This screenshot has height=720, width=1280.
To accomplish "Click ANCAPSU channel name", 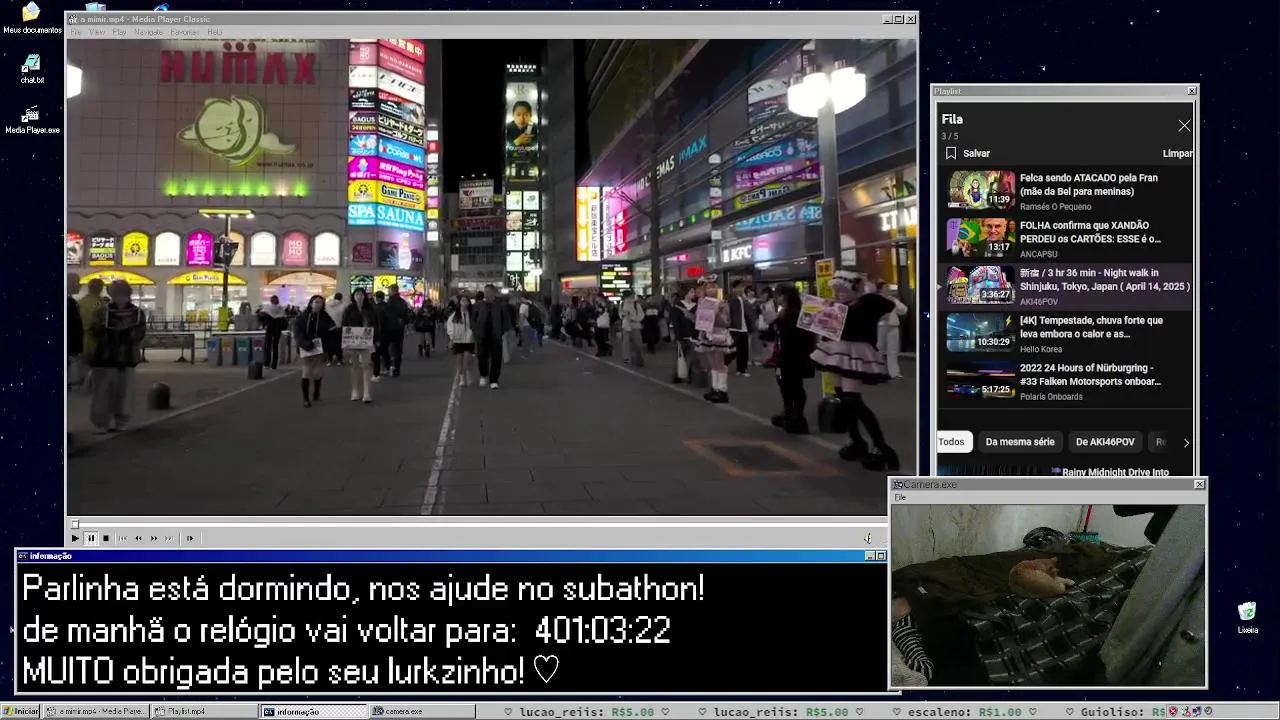I will coord(1039,254).
